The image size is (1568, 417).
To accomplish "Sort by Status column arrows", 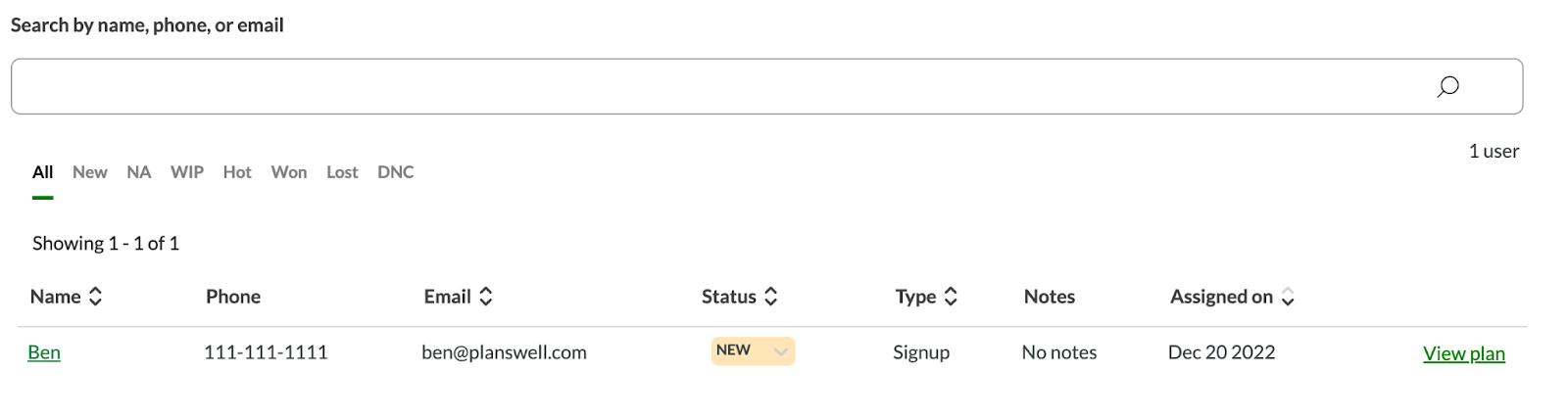I will (x=771, y=297).
